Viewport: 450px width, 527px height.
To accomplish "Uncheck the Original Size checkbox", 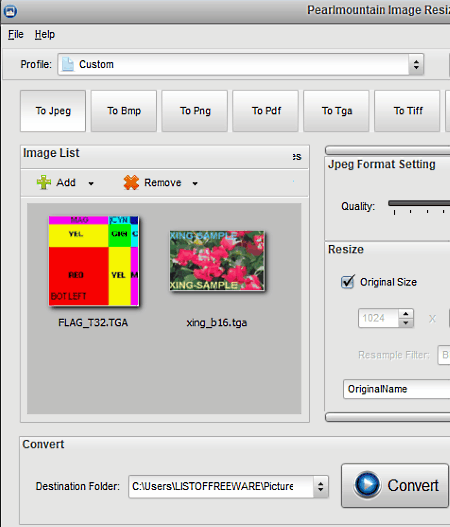I will 347,282.
